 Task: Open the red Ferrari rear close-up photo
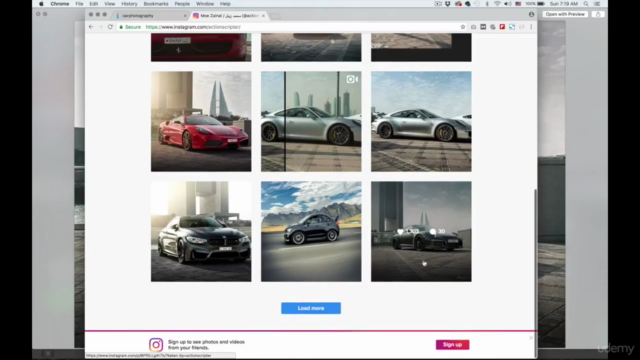point(201,47)
